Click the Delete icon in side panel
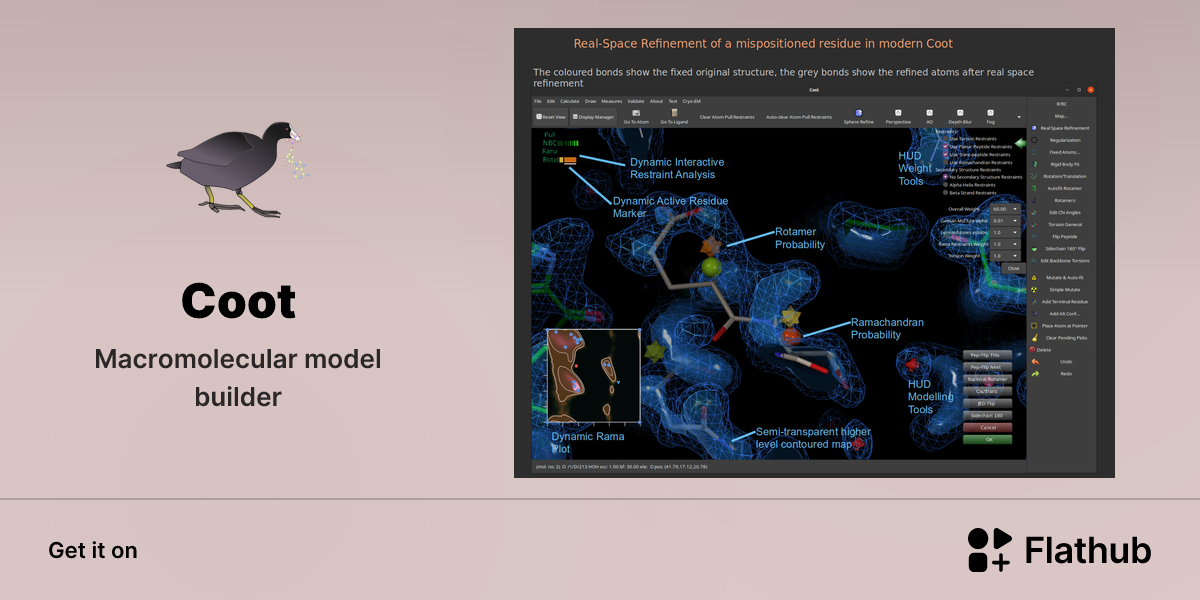Screen dimensions: 1200x600 coord(1033,350)
